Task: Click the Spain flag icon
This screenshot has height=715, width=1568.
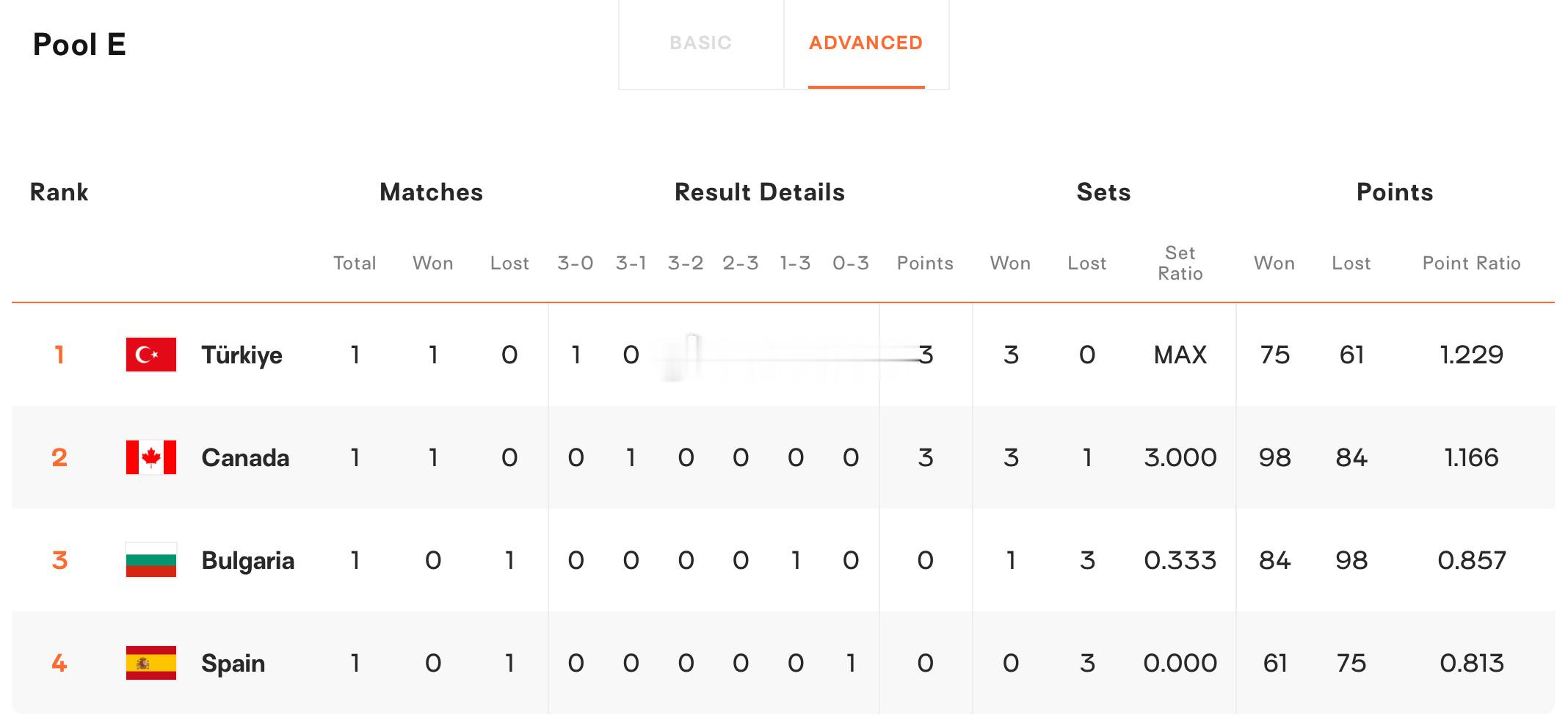Action: coord(151,663)
